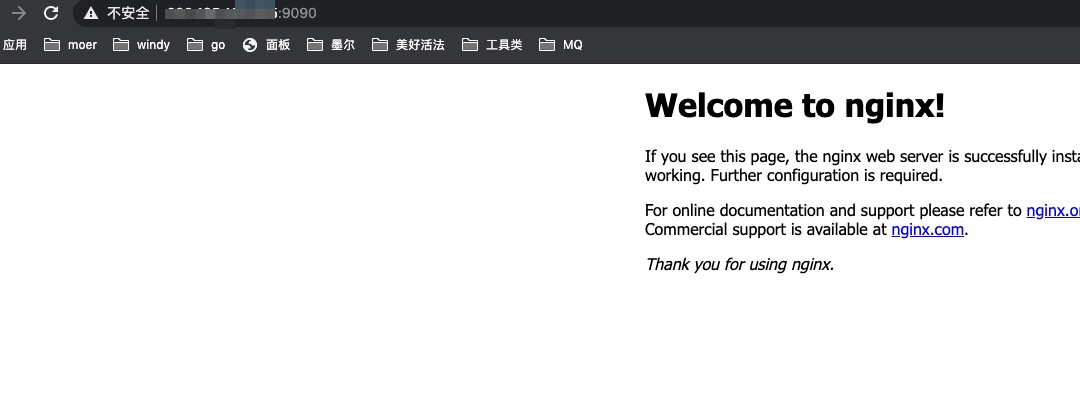This screenshot has width=1080, height=414.
Task: Click the 'Thank you for using nginx.' text
Action: (x=740, y=265)
